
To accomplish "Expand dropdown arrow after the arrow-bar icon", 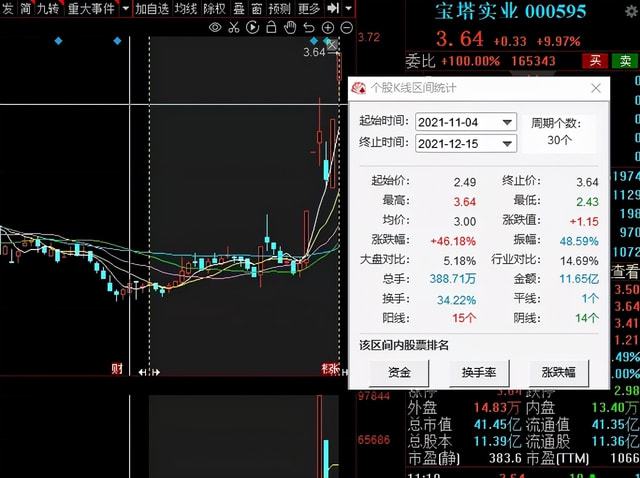I will click(348, 8).
